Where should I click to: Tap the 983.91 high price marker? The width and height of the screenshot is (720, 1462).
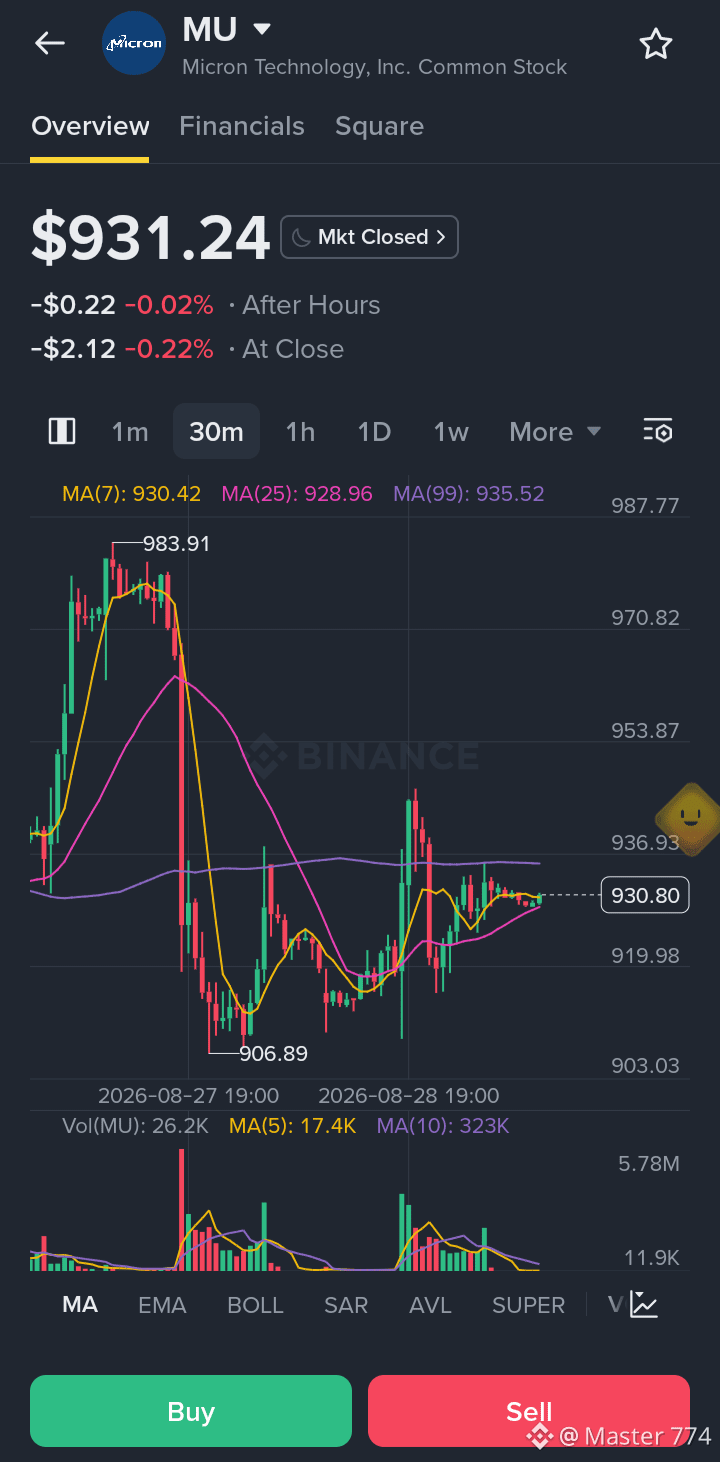pos(177,544)
